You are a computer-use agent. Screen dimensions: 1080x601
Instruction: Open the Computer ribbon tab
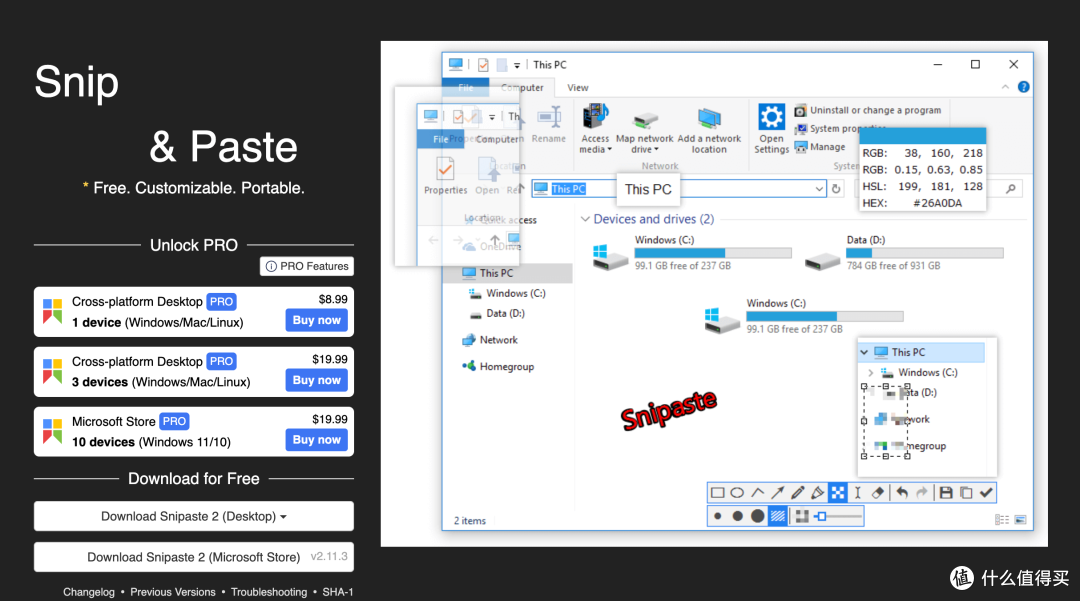pos(522,87)
